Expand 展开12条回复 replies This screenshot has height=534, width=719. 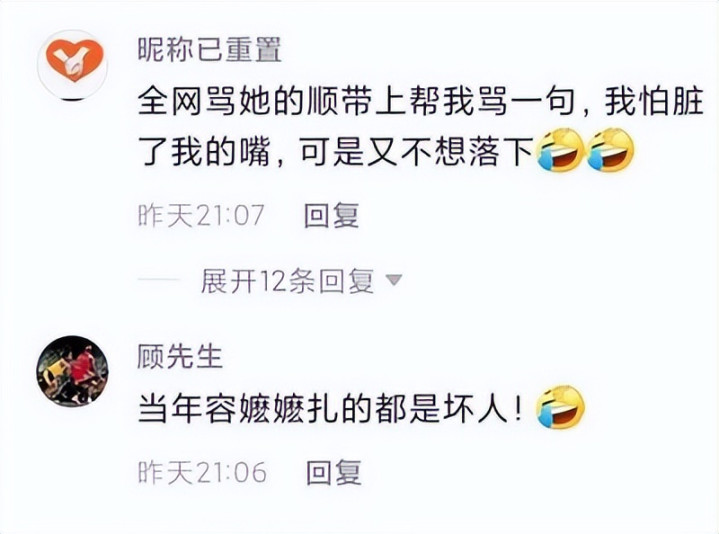(x=287, y=281)
